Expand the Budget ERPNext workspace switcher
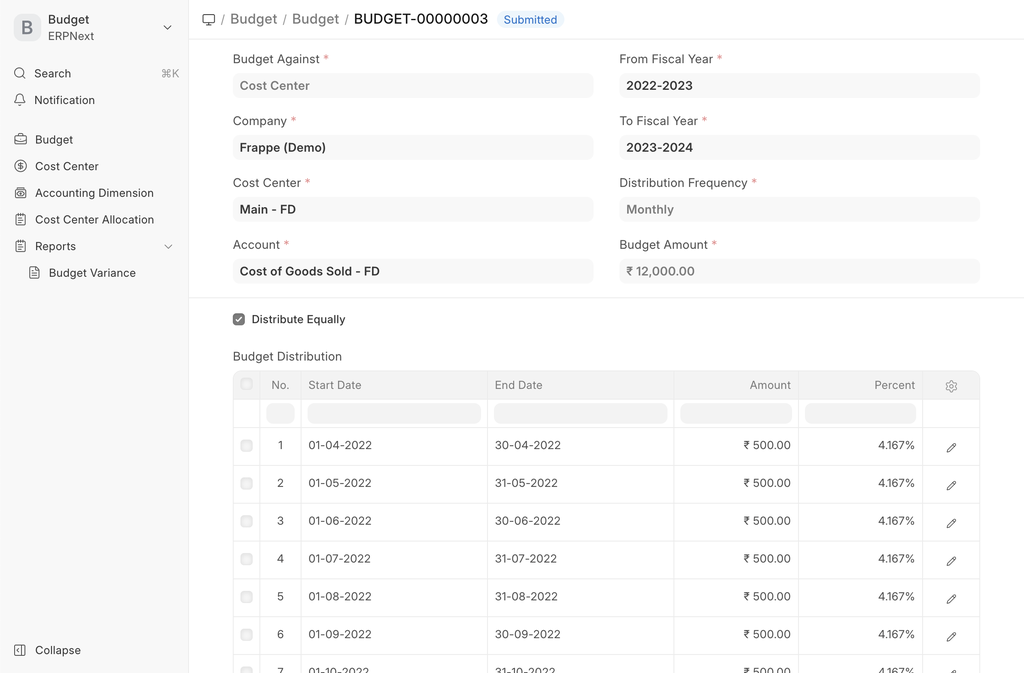This screenshot has width=1024, height=673. coord(167,27)
